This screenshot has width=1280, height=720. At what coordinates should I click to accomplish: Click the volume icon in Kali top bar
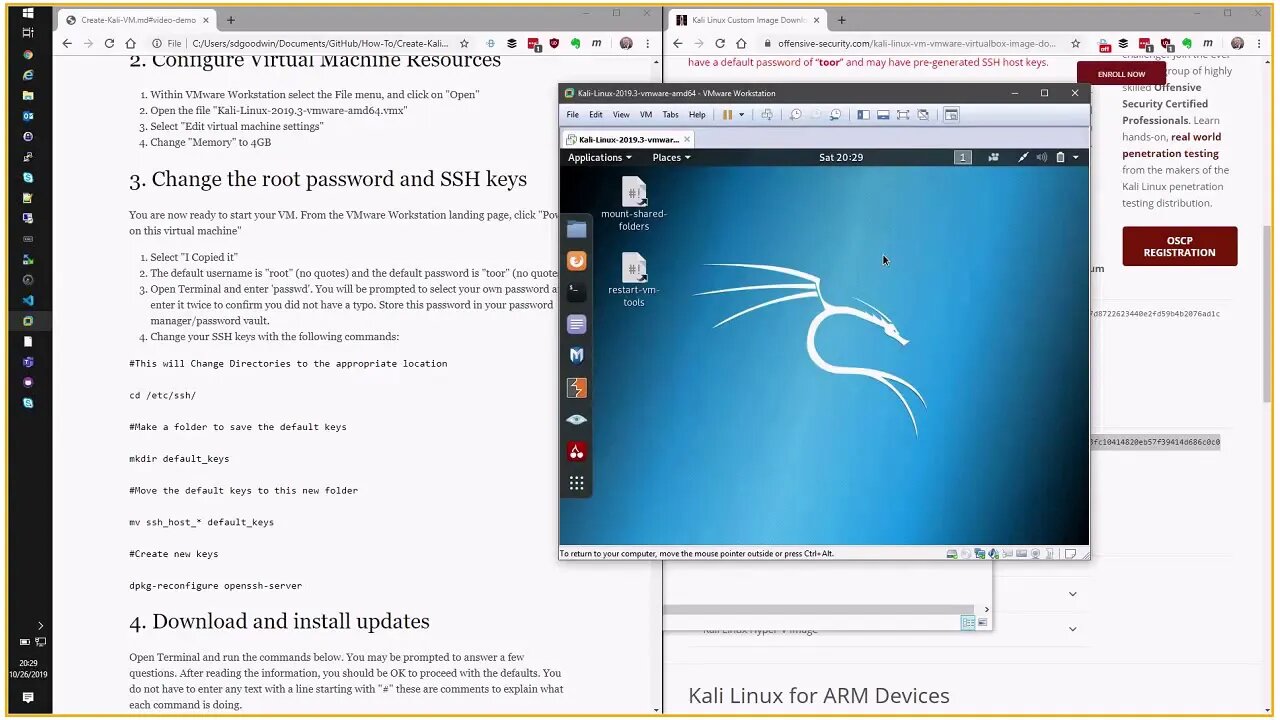[1041, 157]
